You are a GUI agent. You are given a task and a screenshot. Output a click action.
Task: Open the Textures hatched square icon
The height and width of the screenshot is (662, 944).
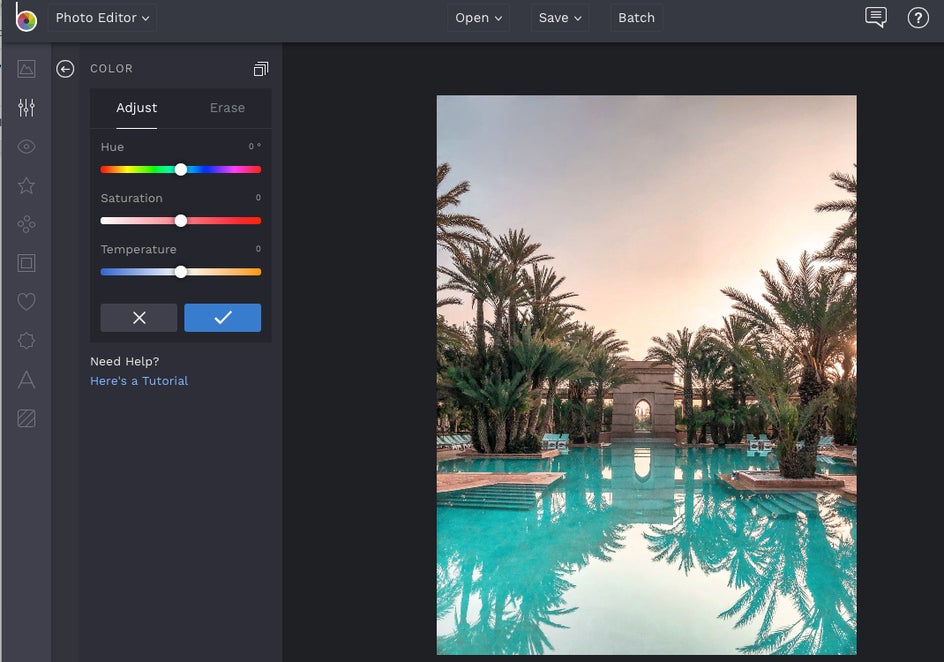coord(26,418)
